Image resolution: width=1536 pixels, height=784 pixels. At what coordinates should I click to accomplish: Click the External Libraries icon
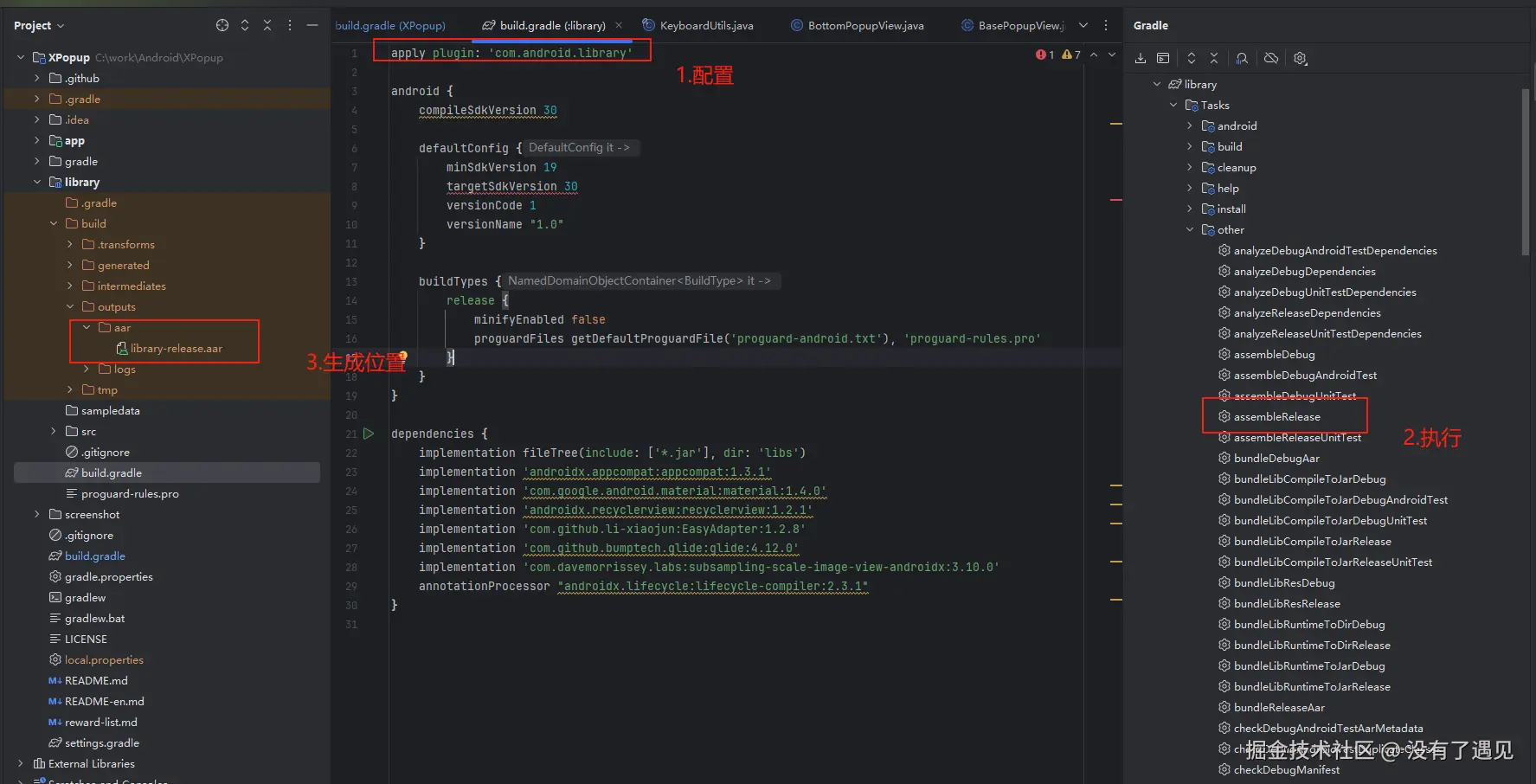tap(39, 763)
